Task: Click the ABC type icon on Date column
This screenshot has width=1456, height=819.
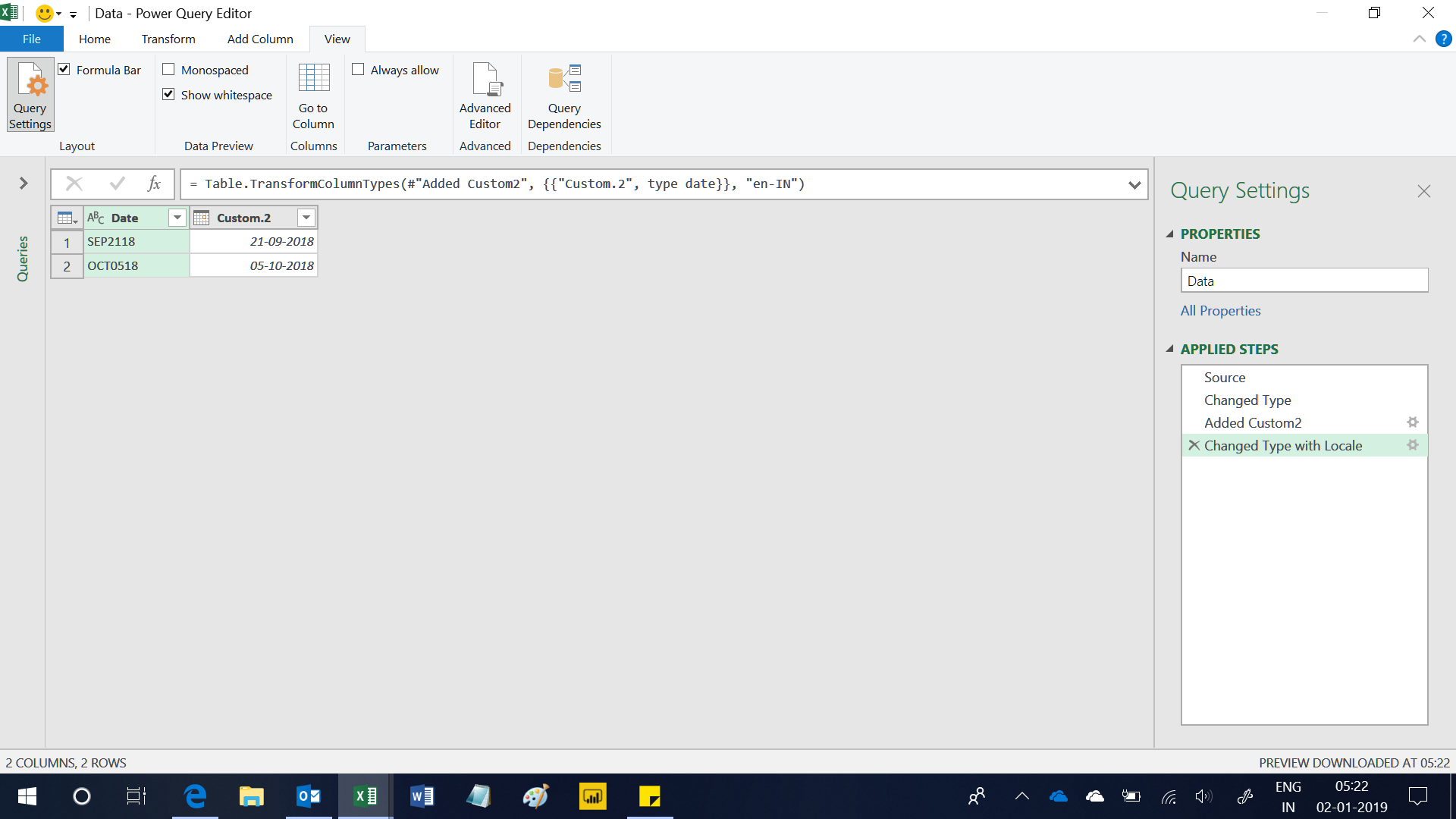Action: pos(96,218)
